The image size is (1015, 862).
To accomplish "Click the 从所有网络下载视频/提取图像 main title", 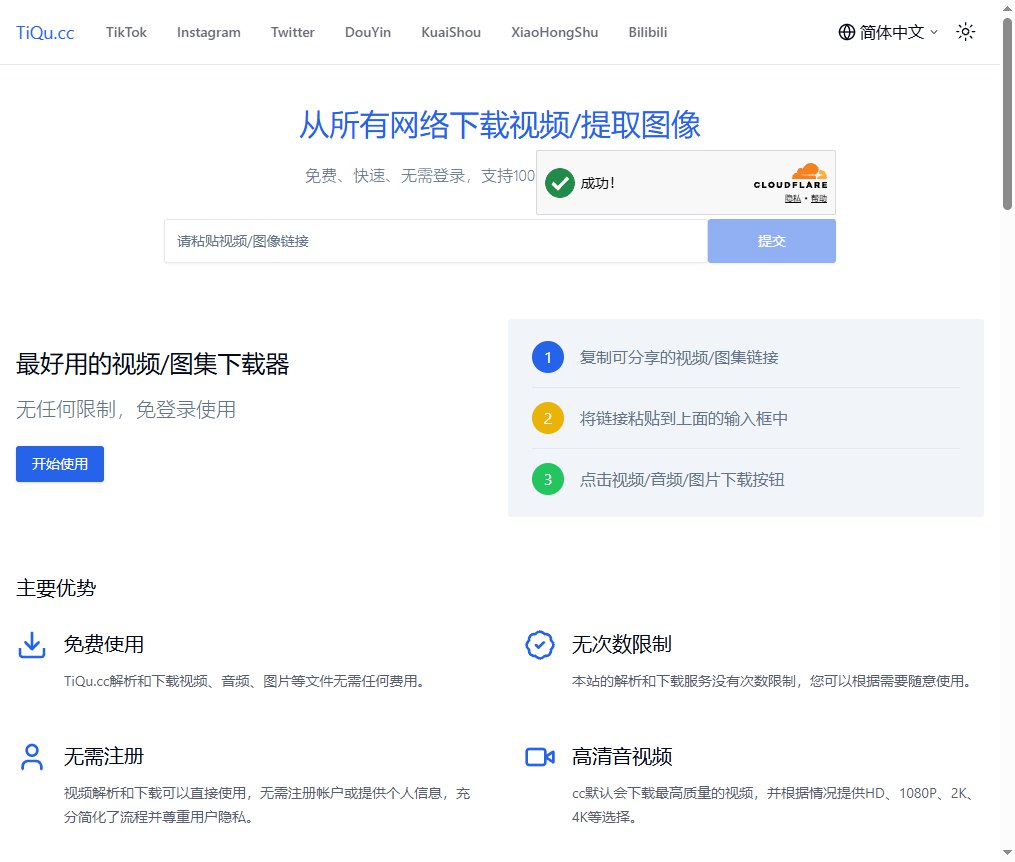I will (500, 125).
